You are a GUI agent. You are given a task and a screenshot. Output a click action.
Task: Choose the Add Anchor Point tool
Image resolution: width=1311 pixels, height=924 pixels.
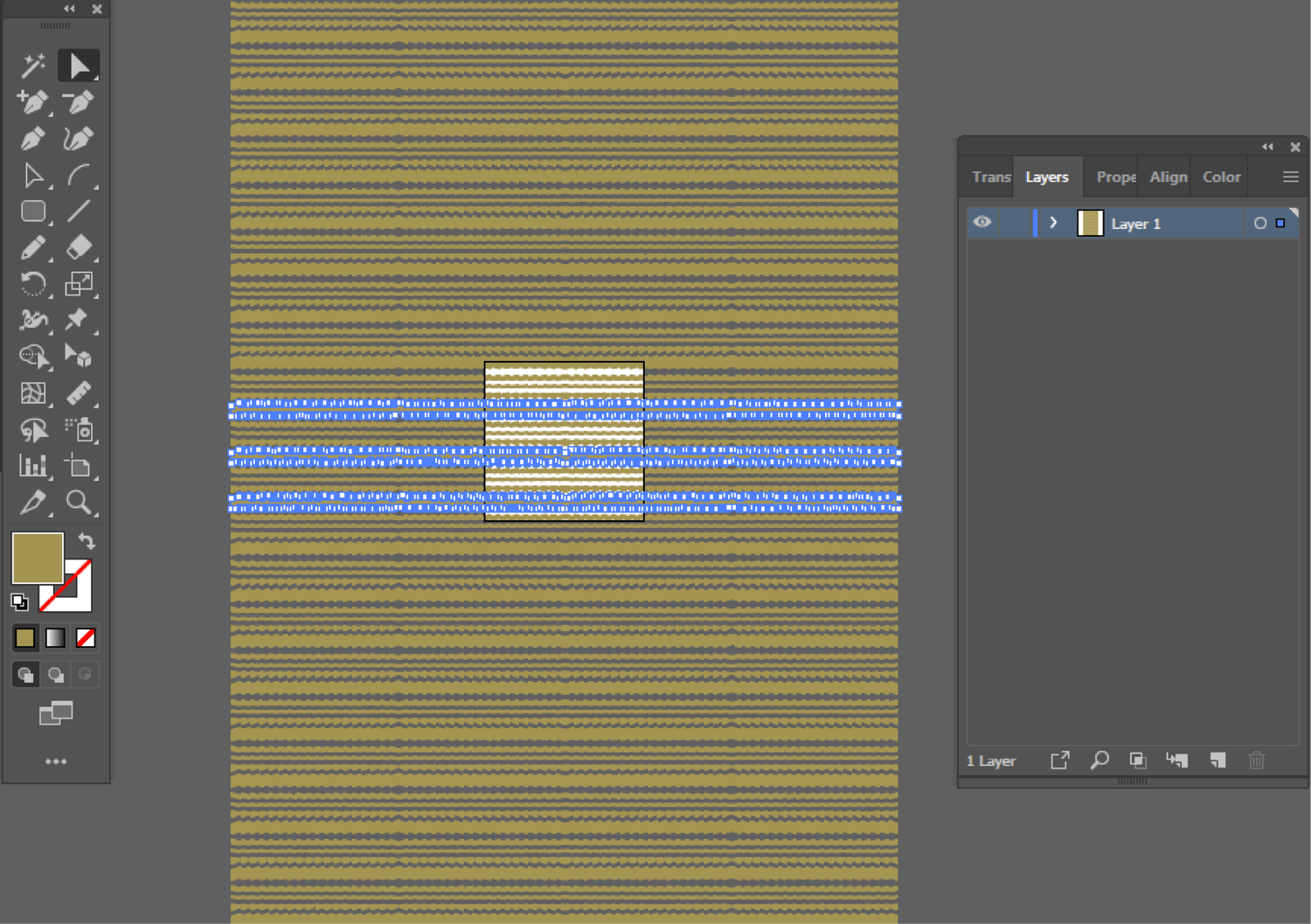pos(33,102)
